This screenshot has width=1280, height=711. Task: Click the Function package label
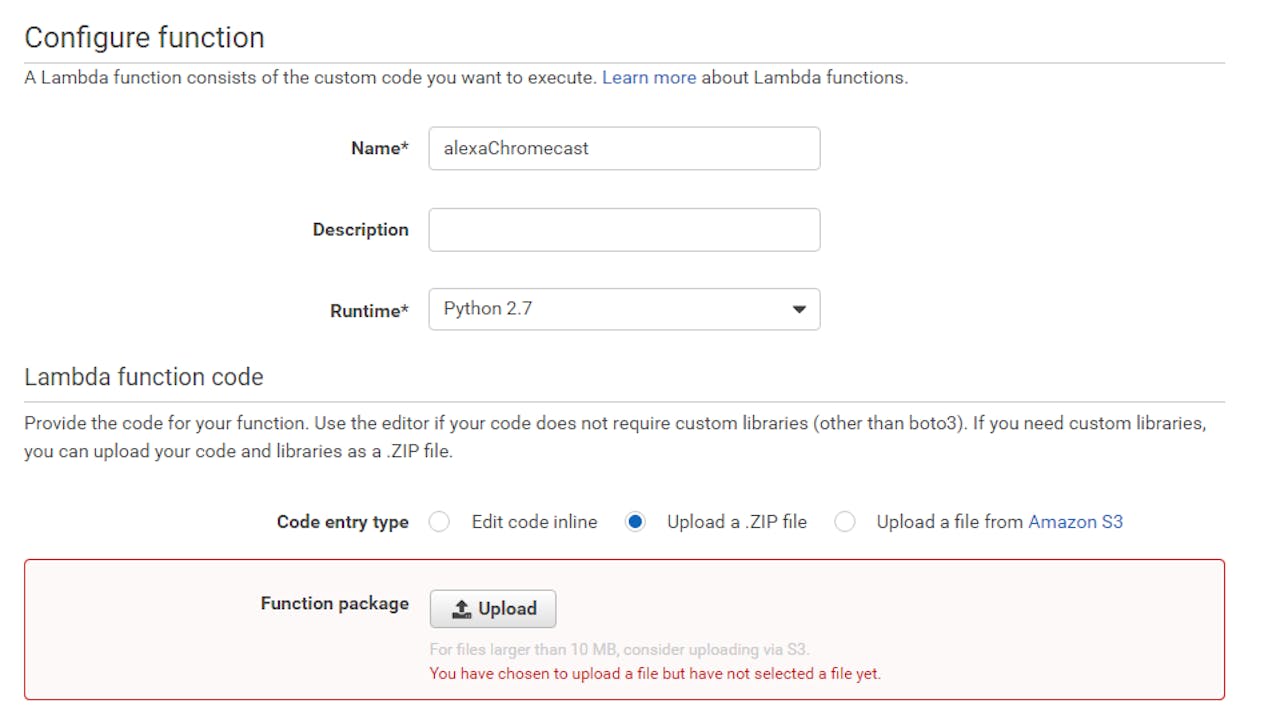click(334, 603)
